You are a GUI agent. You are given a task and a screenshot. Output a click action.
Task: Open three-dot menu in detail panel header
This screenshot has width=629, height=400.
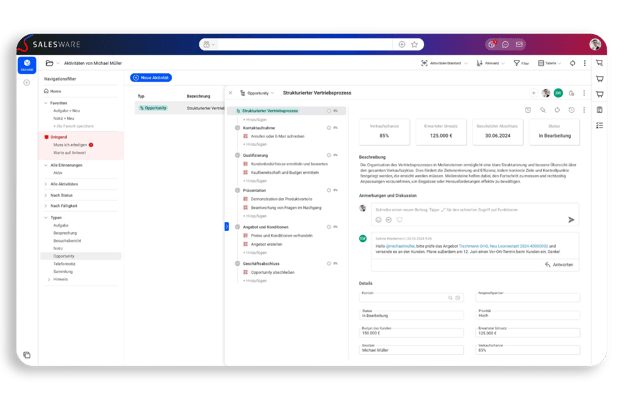coord(584,93)
